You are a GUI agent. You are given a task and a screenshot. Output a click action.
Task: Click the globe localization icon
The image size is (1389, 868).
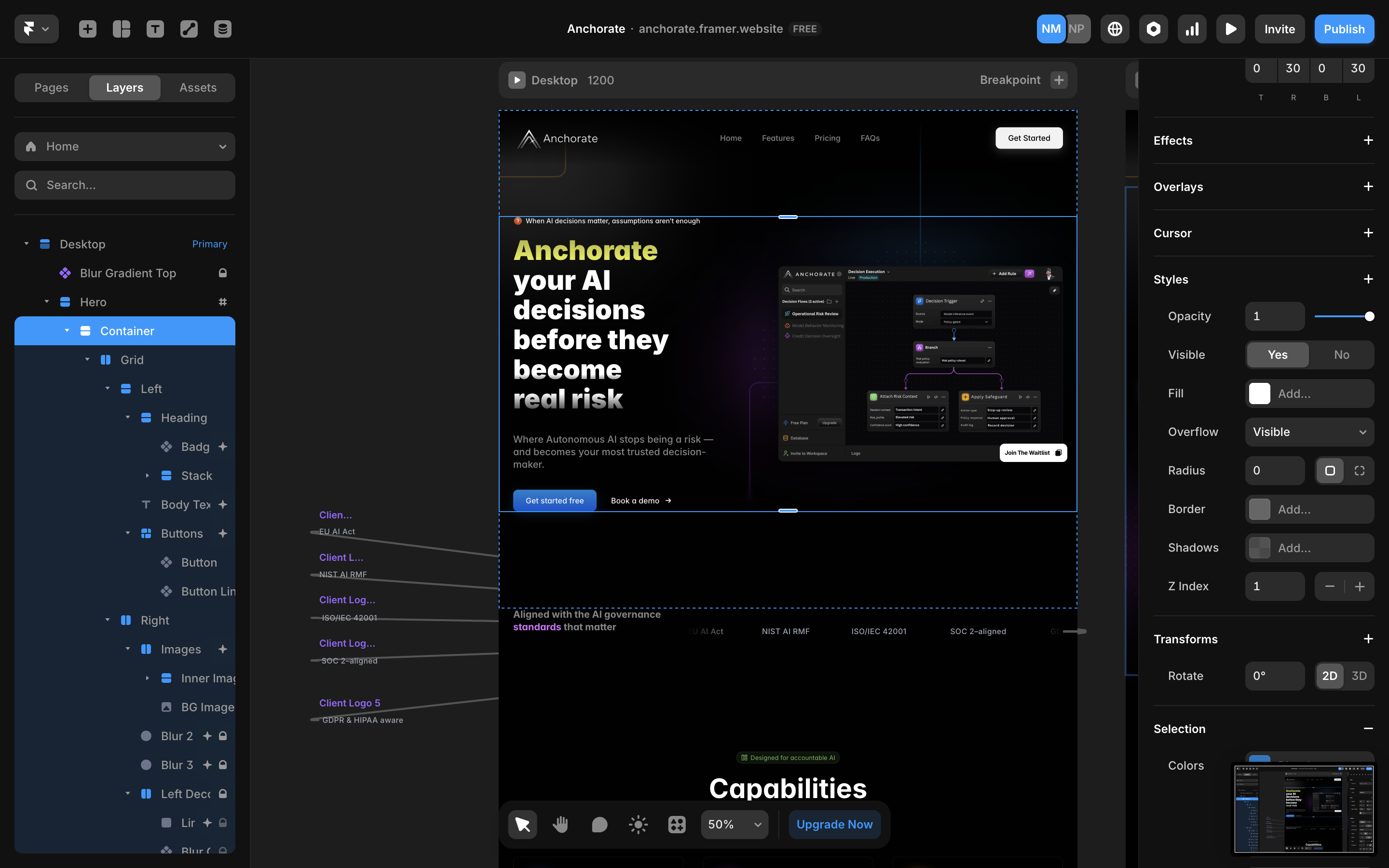click(x=1115, y=29)
